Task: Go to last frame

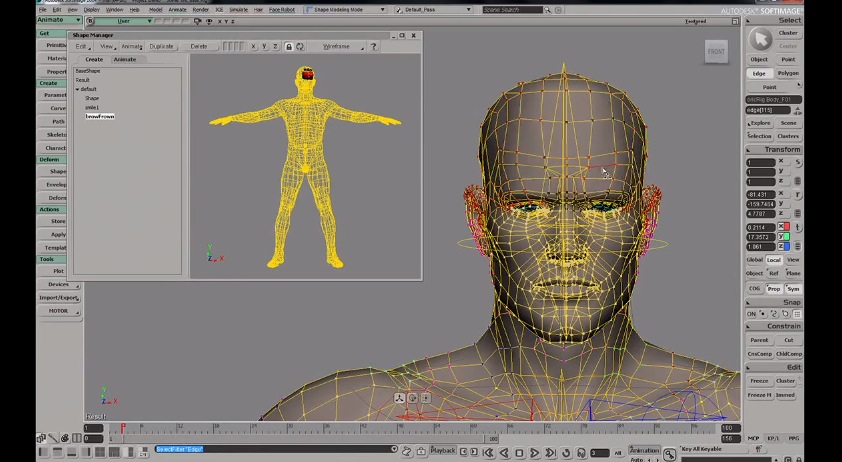Action: pos(550,453)
